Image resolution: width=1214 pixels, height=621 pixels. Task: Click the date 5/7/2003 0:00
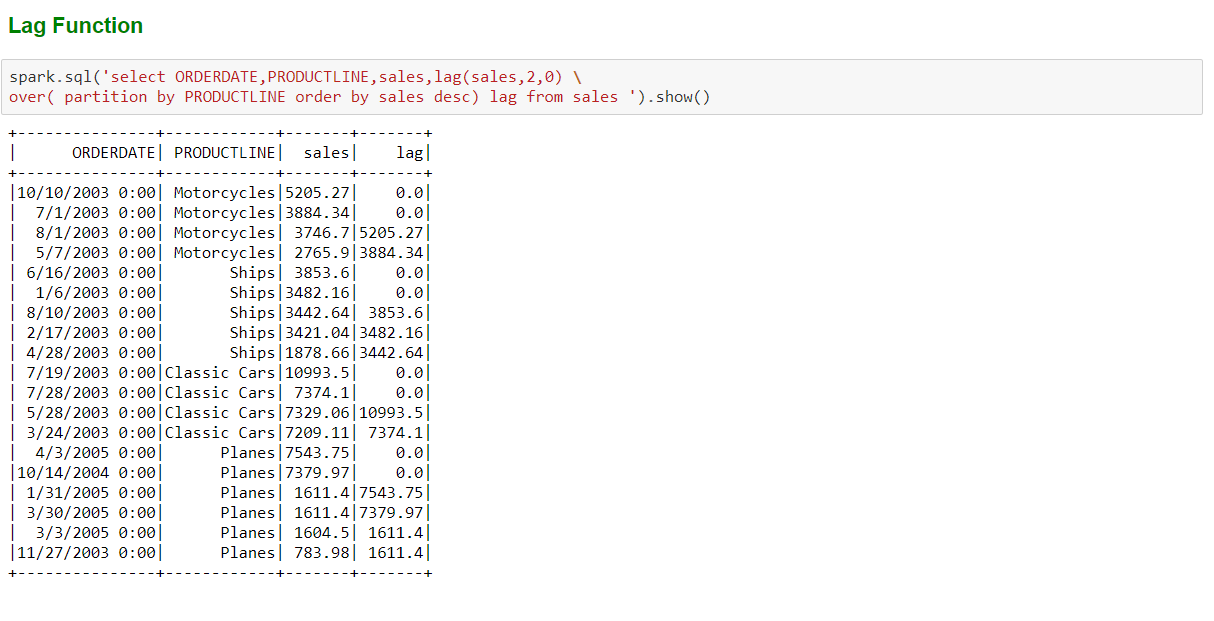click(96, 253)
